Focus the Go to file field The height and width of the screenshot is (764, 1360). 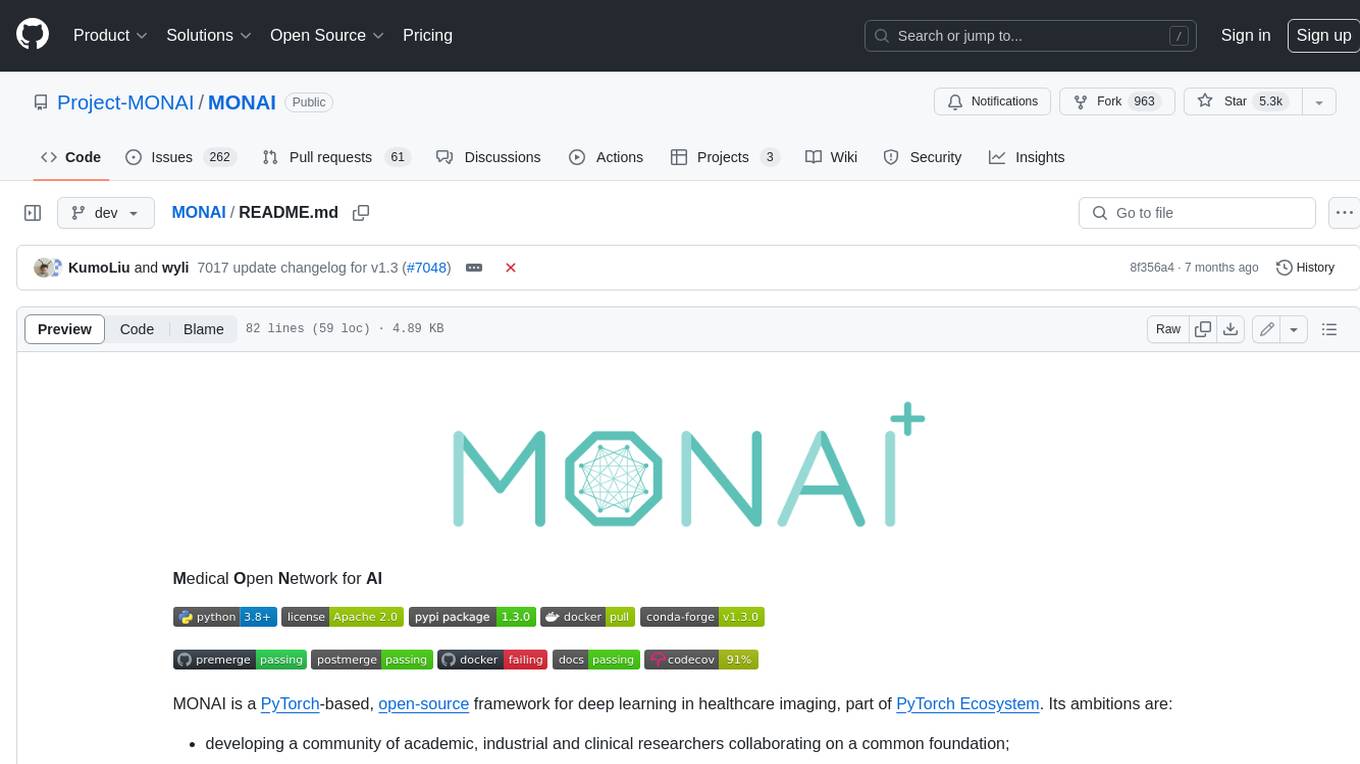tap(1197, 213)
